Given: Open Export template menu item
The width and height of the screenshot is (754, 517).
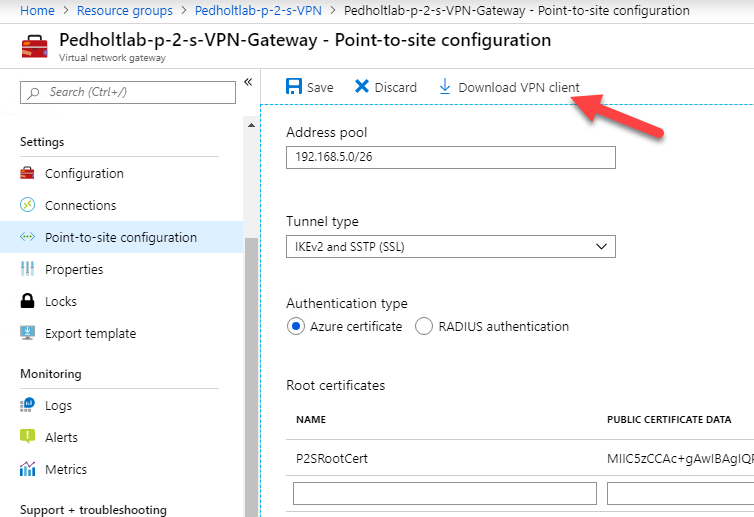Looking at the screenshot, I should (x=90, y=333).
